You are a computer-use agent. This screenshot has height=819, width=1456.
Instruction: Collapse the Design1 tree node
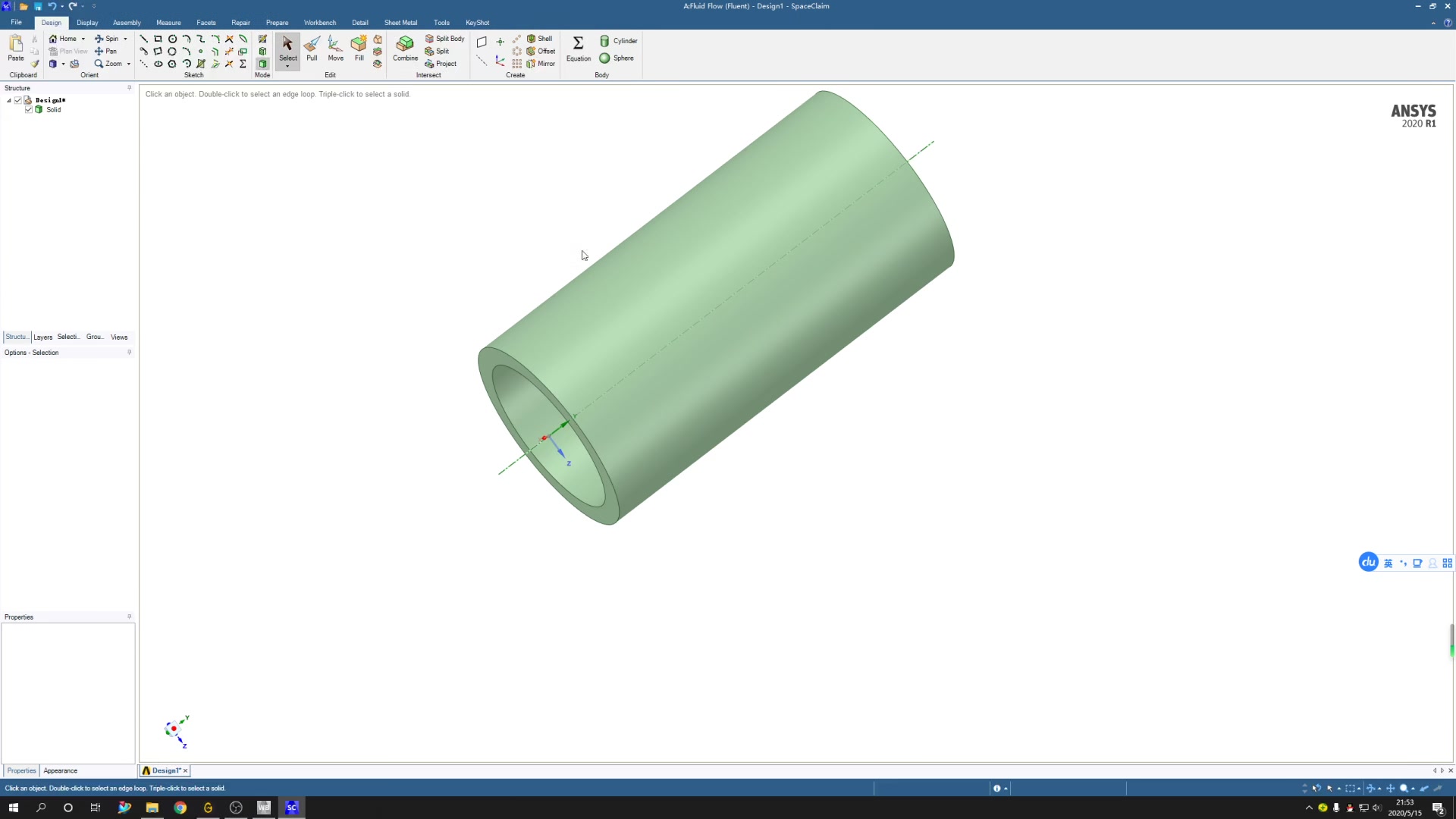(x=9, y=100)
